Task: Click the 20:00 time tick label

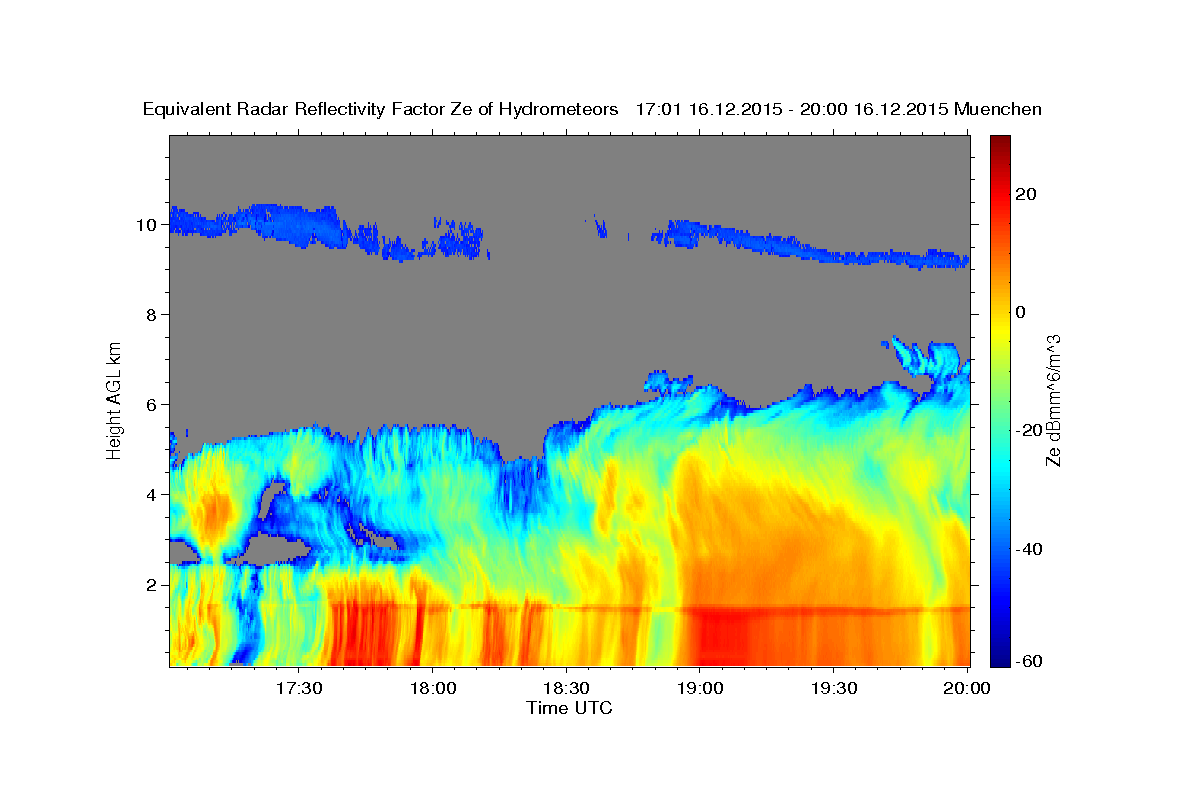Action: click(967, 689)
